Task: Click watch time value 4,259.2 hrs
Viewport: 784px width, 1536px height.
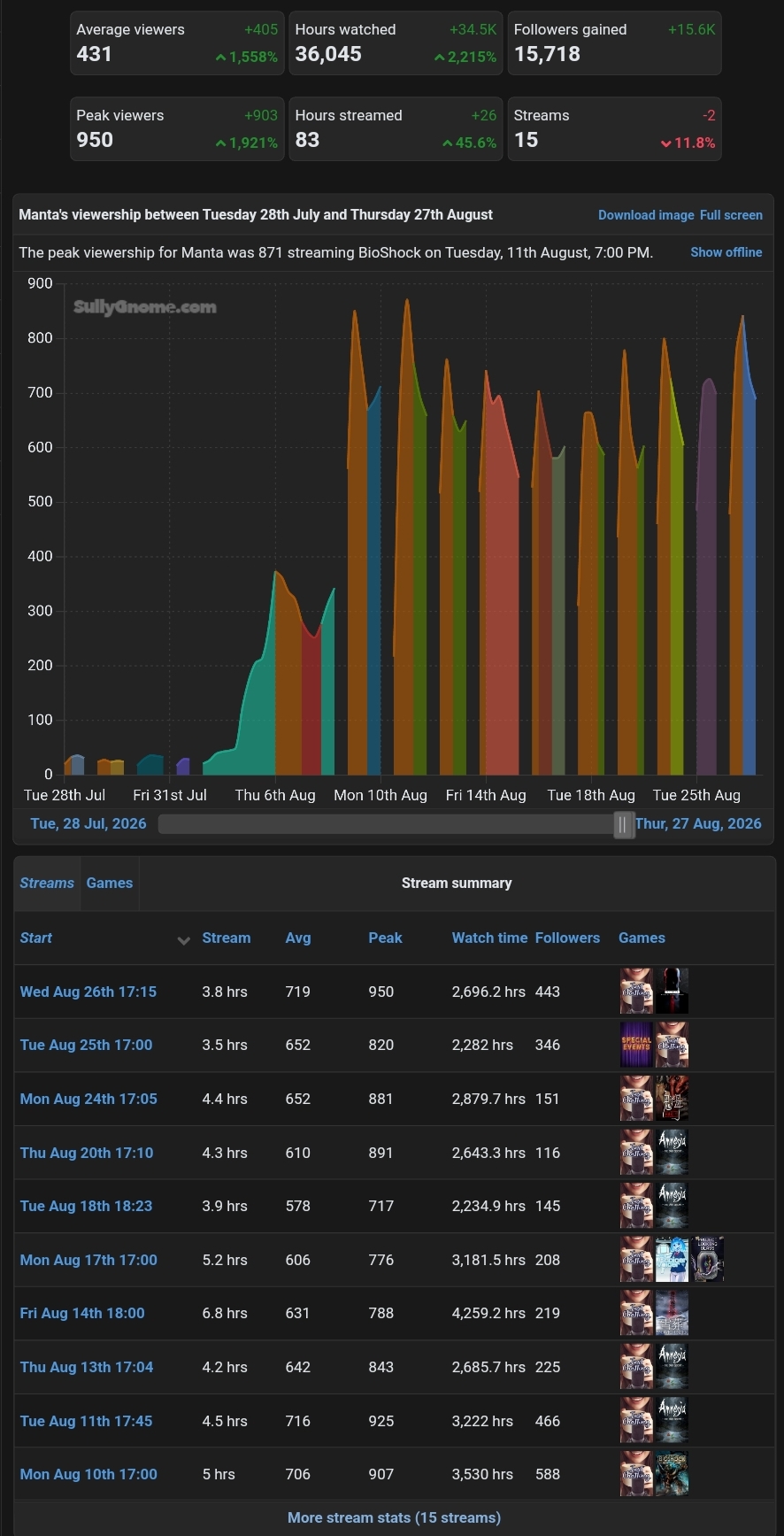Action: (x=488, y=1313)
